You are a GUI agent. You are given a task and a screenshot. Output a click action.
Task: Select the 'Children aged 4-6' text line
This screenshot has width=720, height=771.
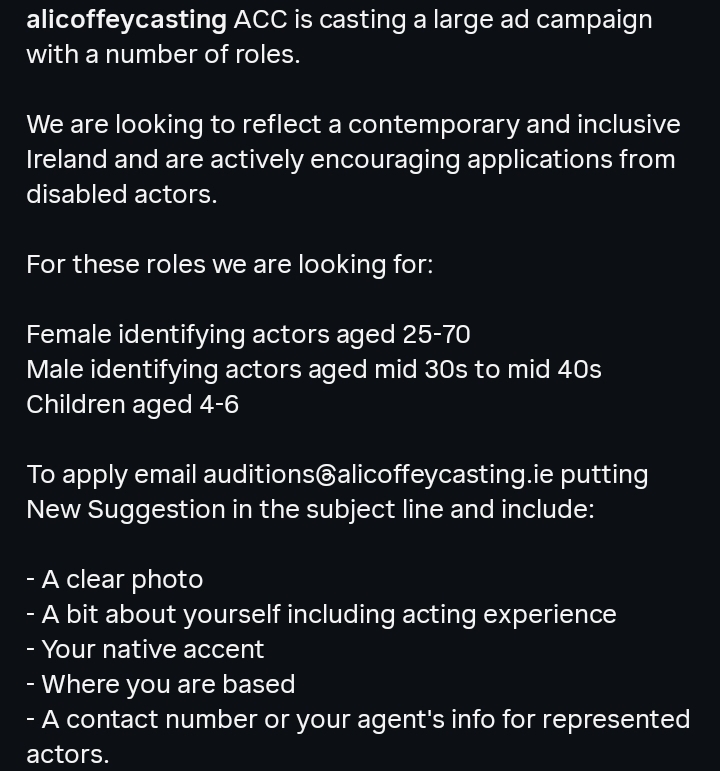click(x=133, y=405)
